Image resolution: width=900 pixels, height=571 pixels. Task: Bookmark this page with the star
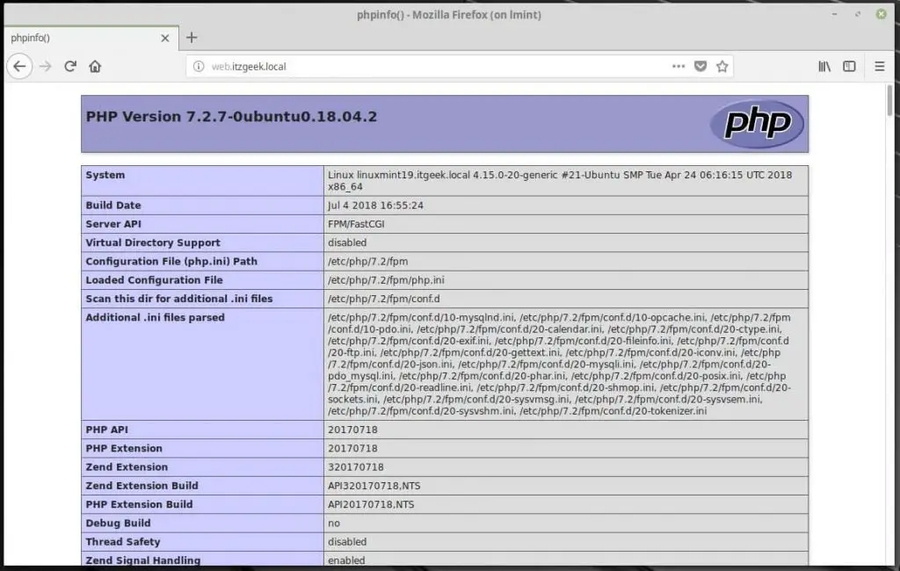[722, 67]
